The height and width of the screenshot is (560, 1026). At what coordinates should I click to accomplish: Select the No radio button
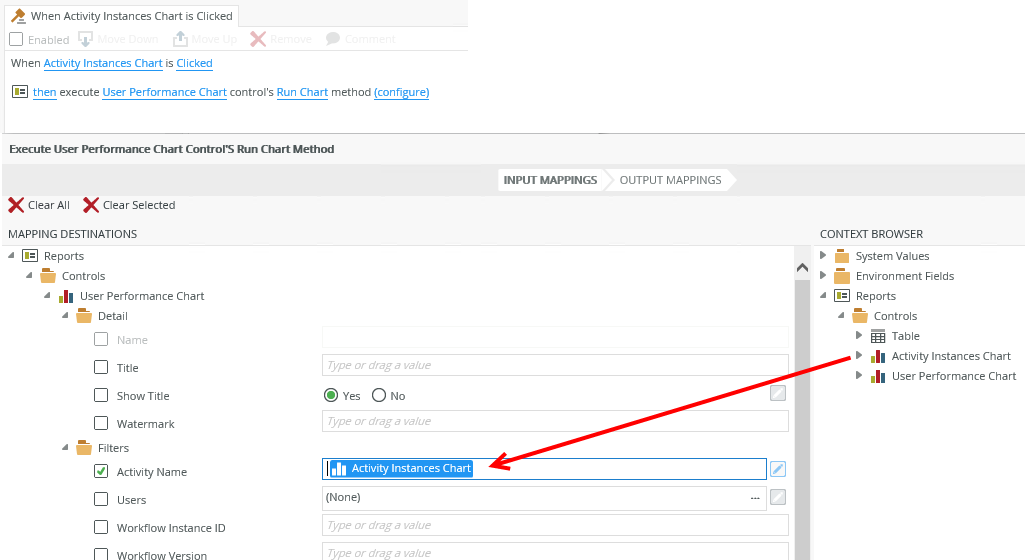click(379, 395)
